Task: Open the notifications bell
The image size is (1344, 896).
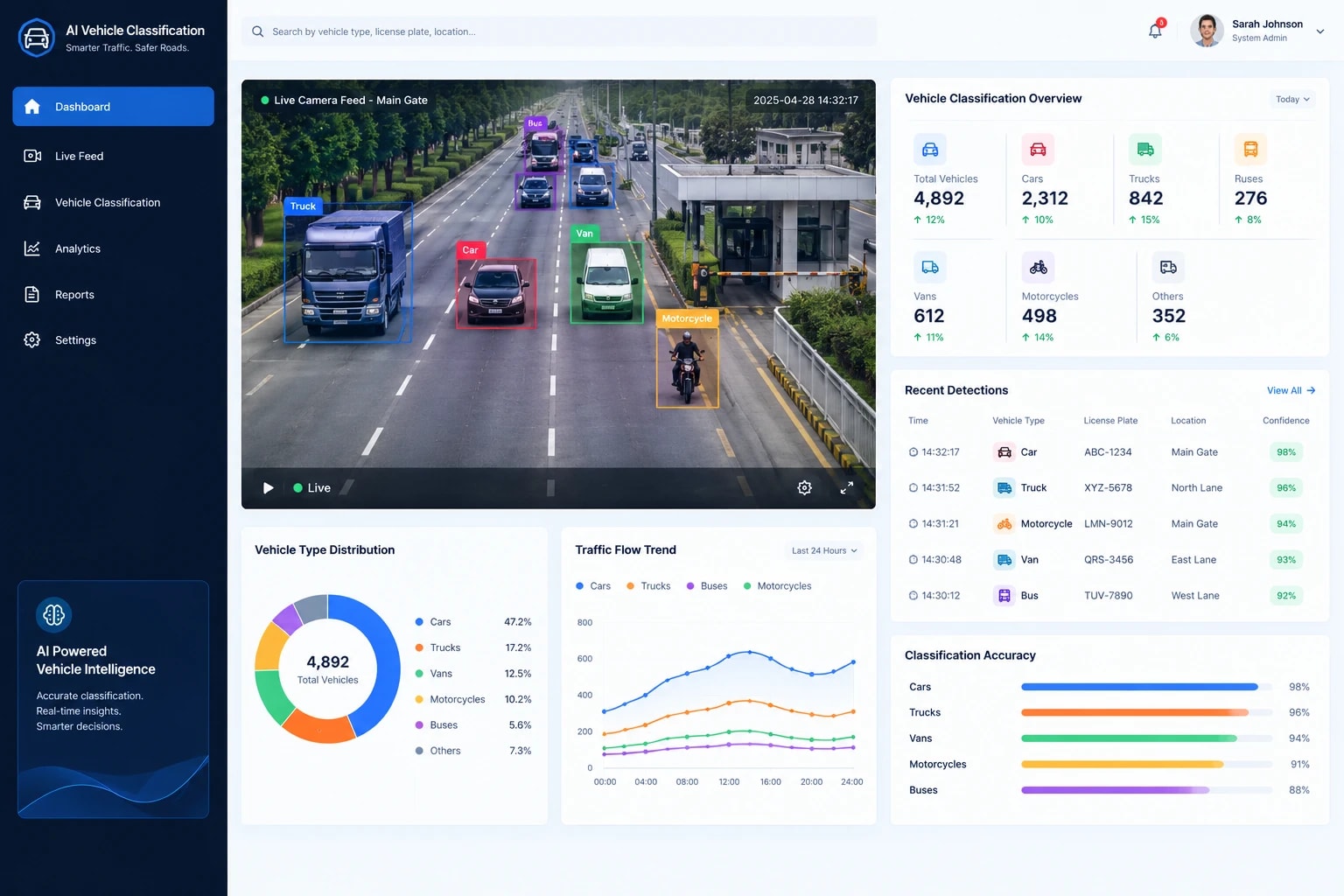Action: pos(1155,31)
